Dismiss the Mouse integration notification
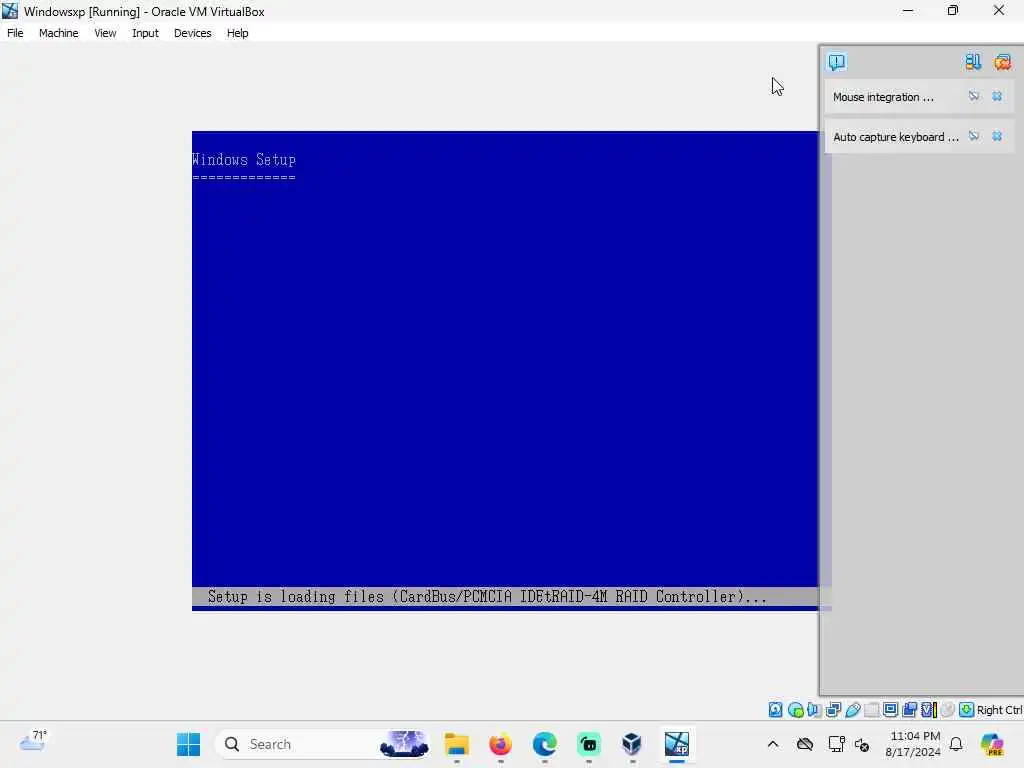 click(997, 97)
